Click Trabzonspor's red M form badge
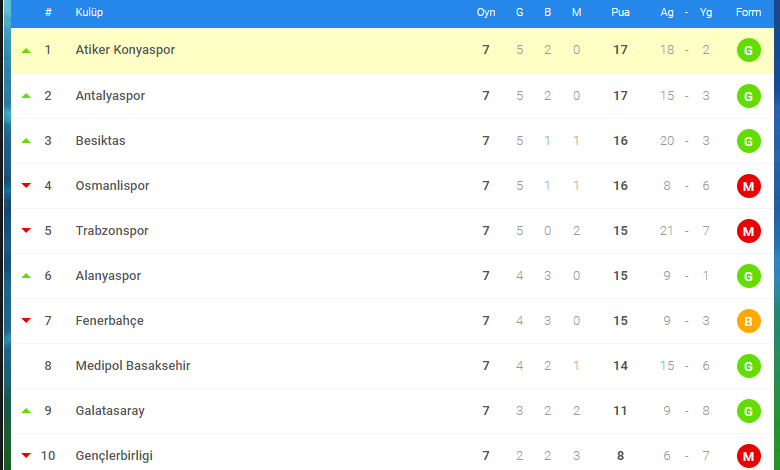 tap(749, 231)
